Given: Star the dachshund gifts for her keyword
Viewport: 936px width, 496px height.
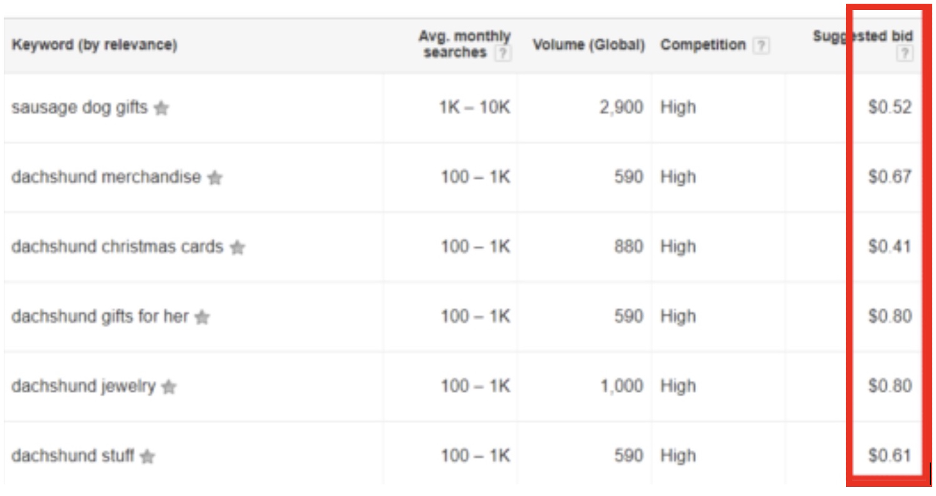Looking at the screenshot, I should (x=202, y=318).
